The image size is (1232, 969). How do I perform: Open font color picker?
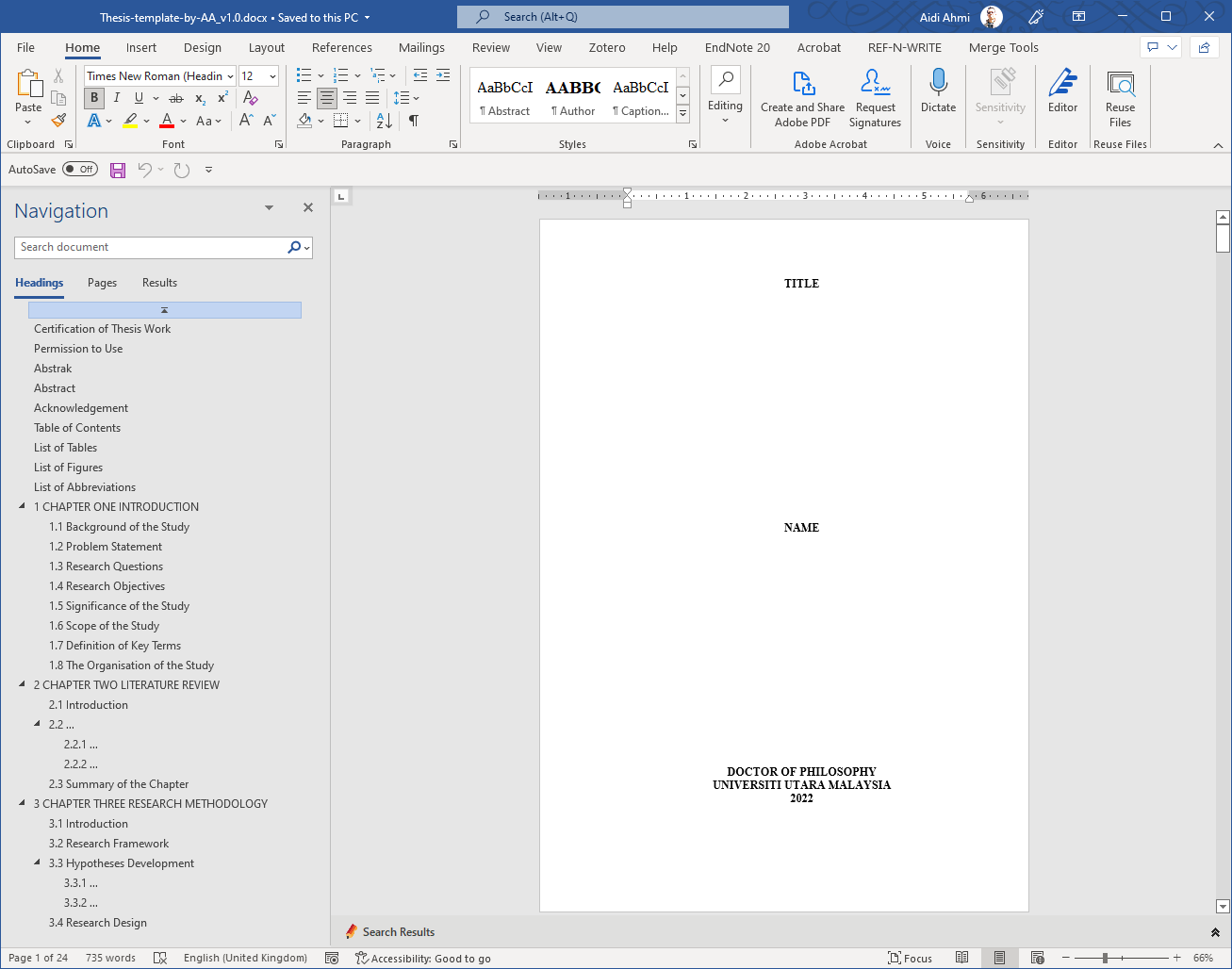(167, 121)
